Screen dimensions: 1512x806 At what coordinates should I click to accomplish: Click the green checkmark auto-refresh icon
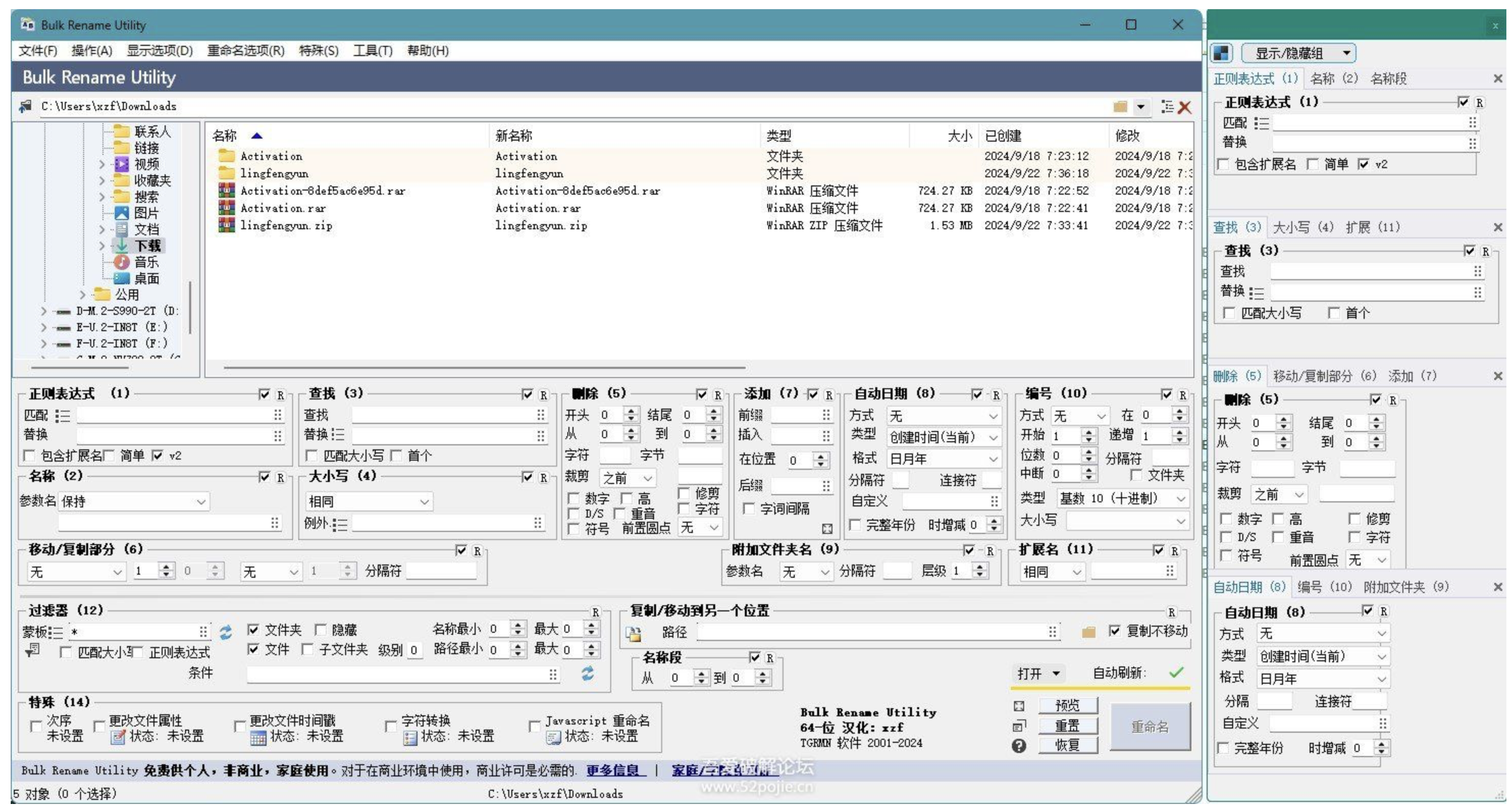(x=1176, y=672)
